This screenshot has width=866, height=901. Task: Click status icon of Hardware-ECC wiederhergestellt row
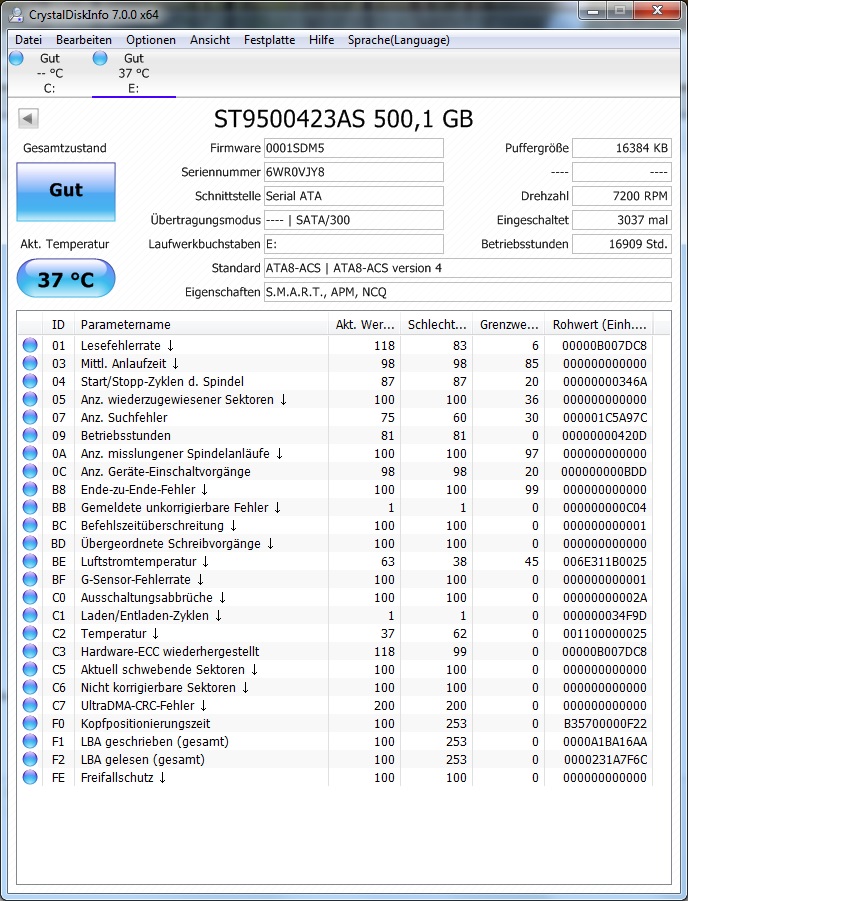[30, 651]
